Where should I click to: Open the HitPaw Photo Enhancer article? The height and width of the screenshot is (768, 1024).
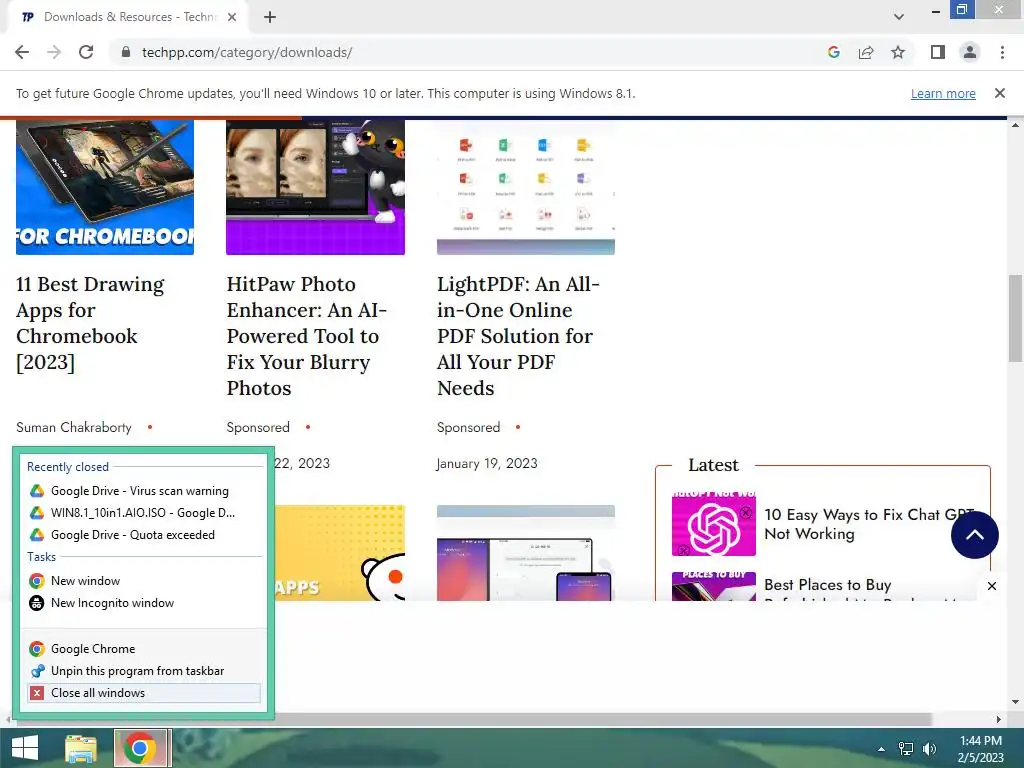click(307, 336)
